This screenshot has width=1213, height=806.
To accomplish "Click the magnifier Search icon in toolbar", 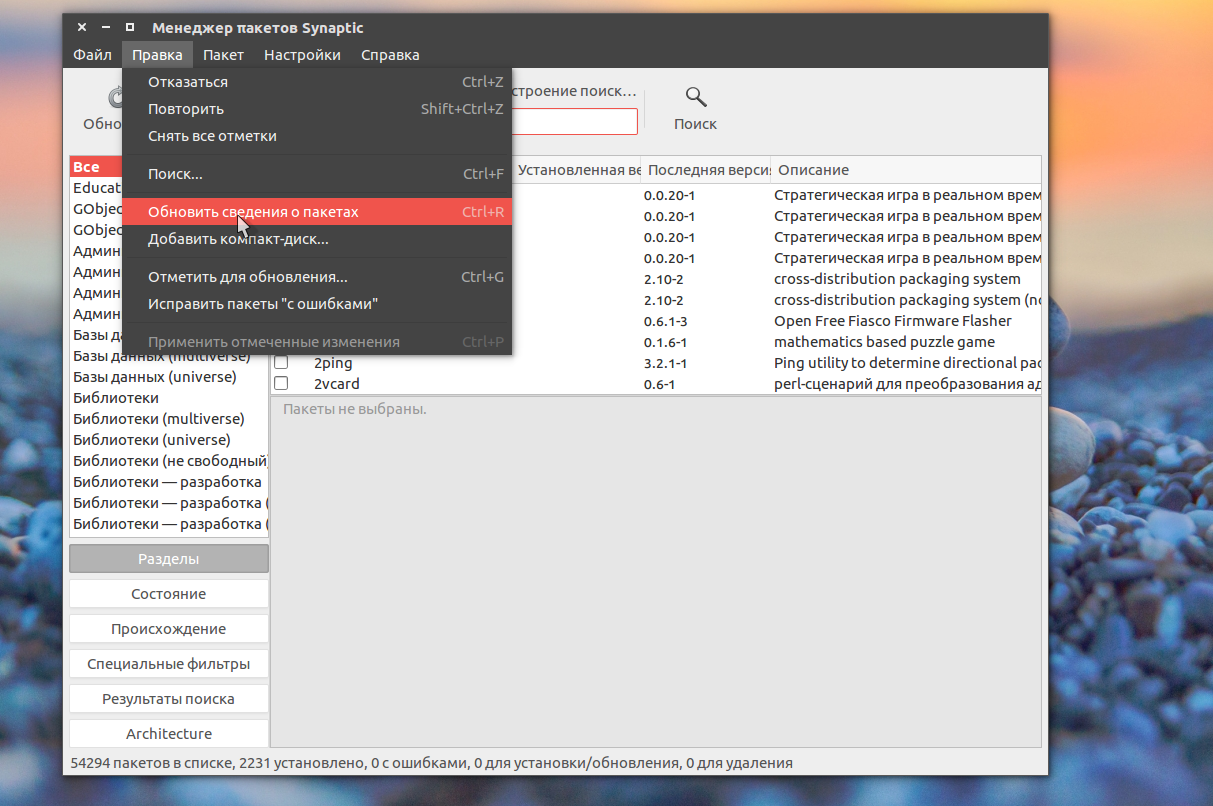I will (696, 98).
